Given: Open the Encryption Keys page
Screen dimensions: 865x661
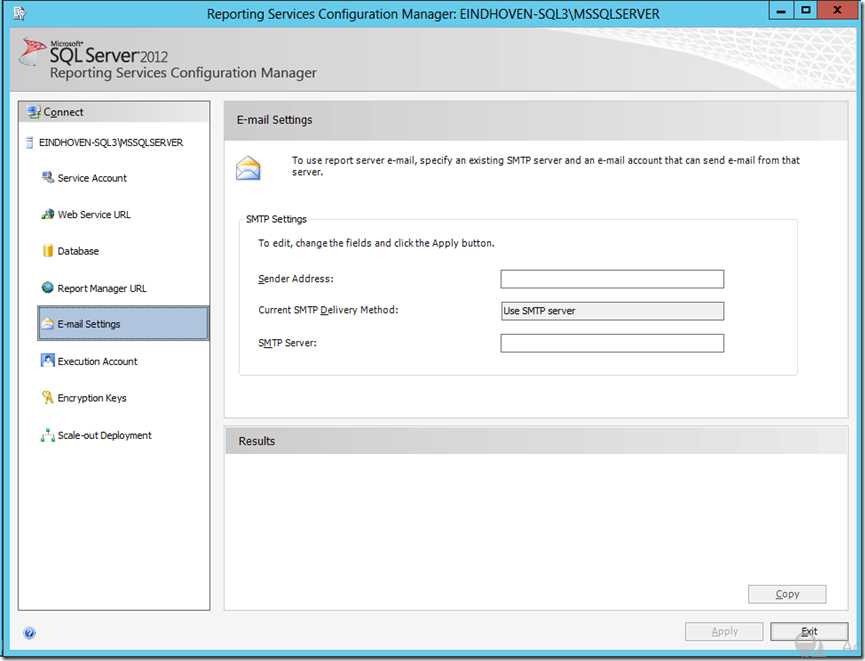Looking at the screenshot, I should tap(92, 398).
